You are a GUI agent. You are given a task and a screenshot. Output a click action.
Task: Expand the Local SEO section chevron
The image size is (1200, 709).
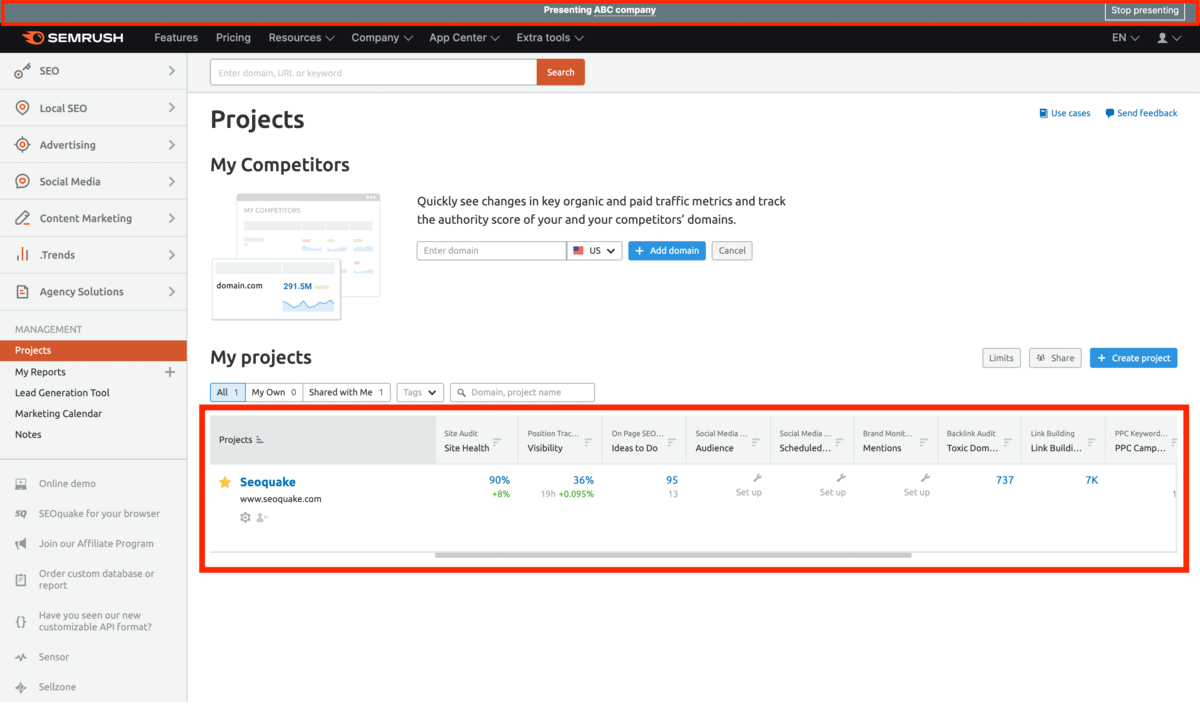(172, 108)
